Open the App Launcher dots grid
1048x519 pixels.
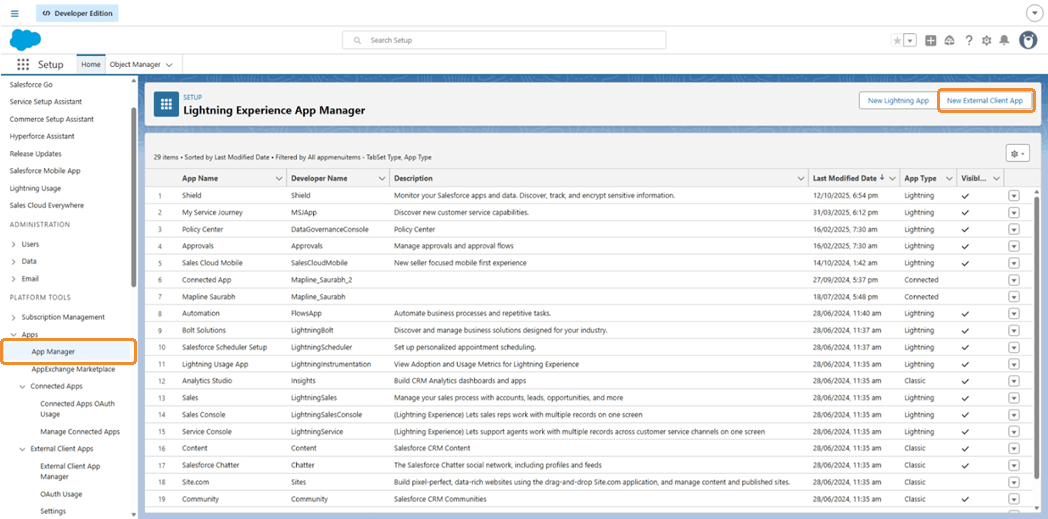(23, 64)
